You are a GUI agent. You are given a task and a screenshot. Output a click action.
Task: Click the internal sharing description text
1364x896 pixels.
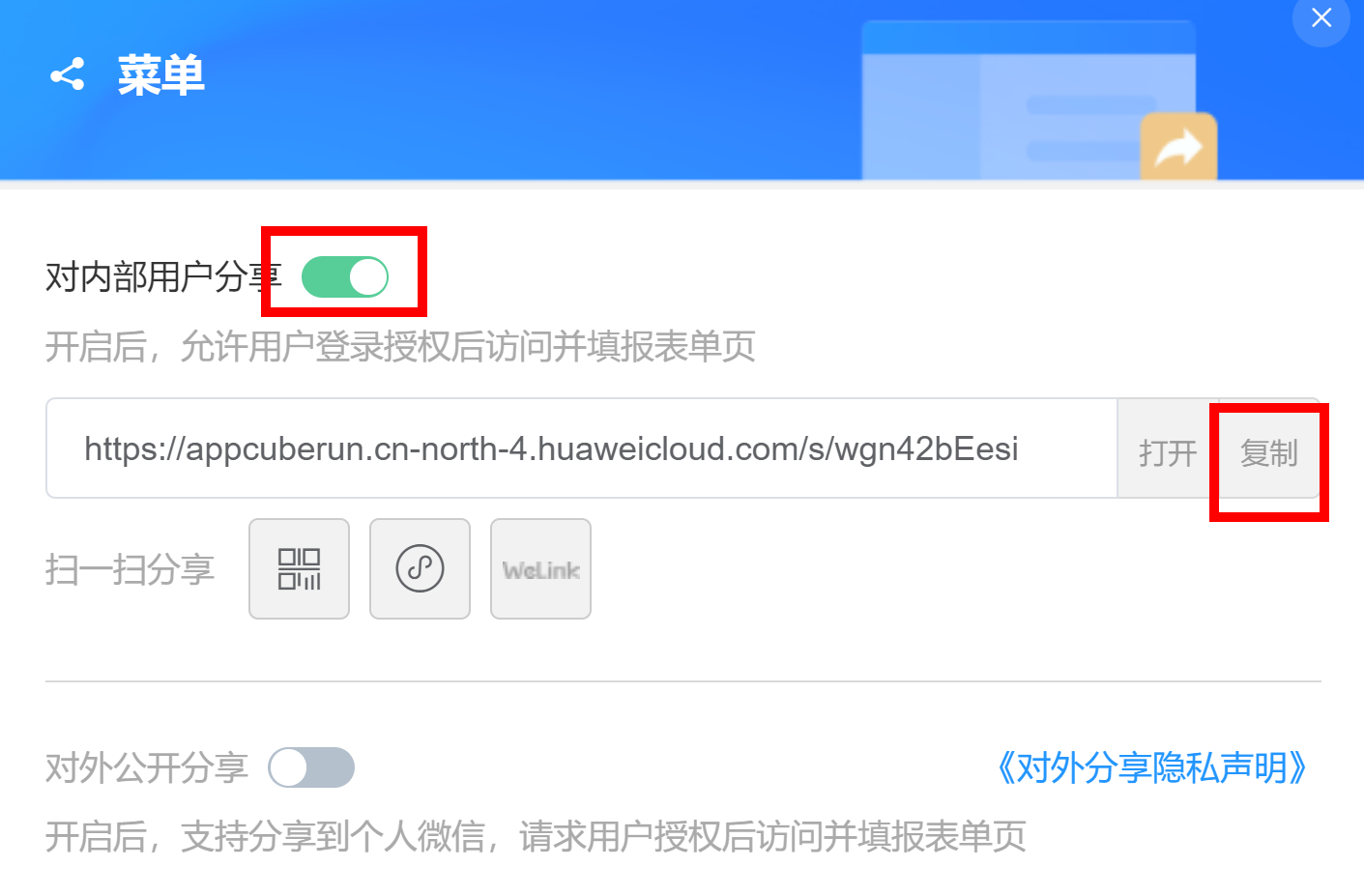pyautogui.click(x=400, y=346)
